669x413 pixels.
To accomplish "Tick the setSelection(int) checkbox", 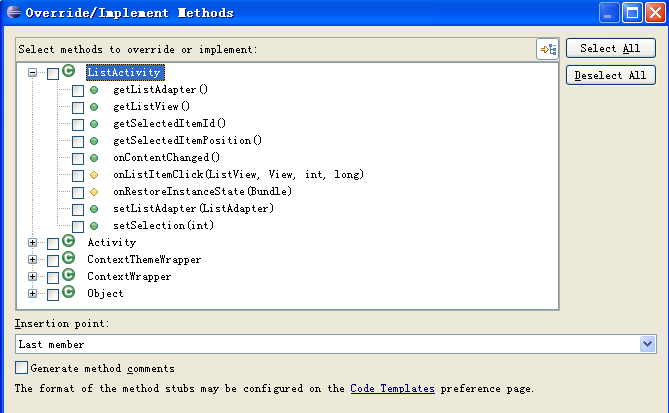I will [x=78, y=227].
